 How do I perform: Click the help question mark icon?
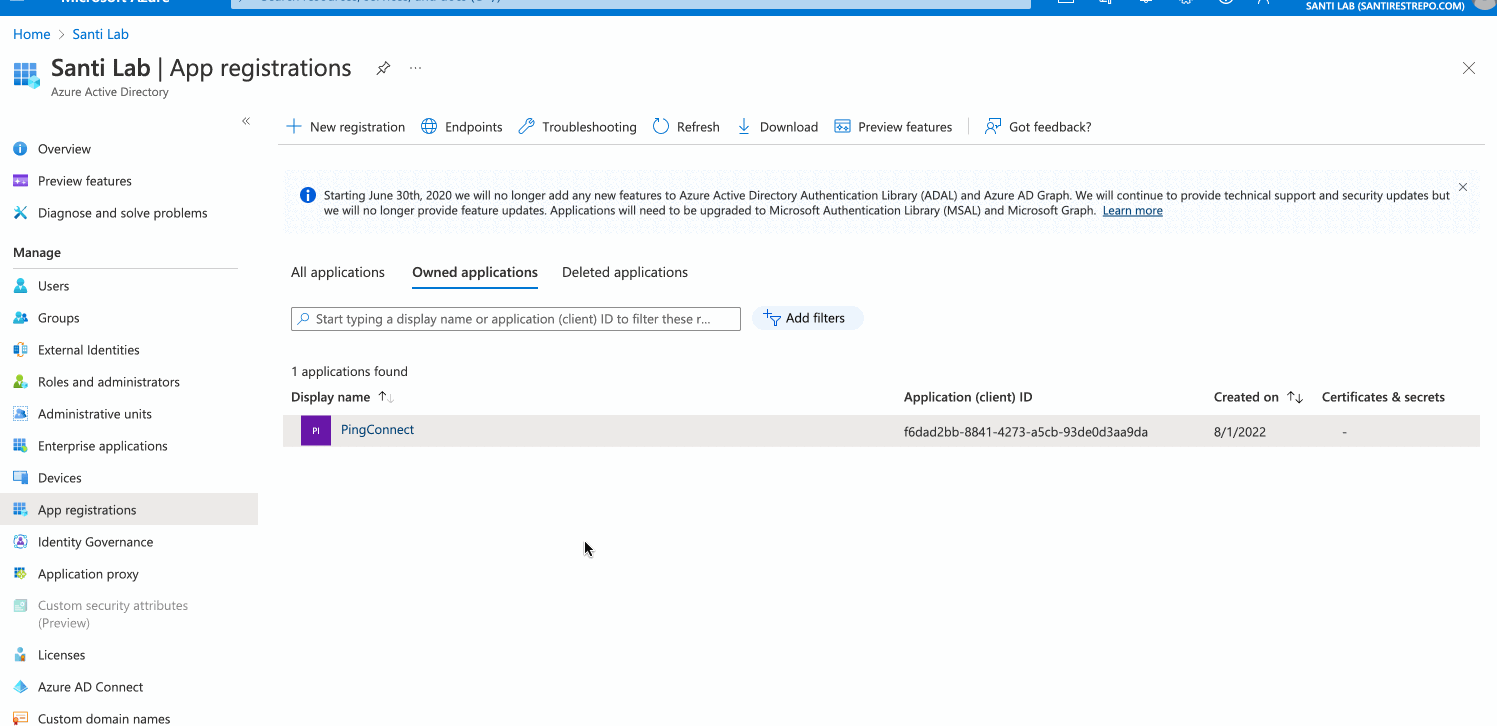click(1224, 3)
